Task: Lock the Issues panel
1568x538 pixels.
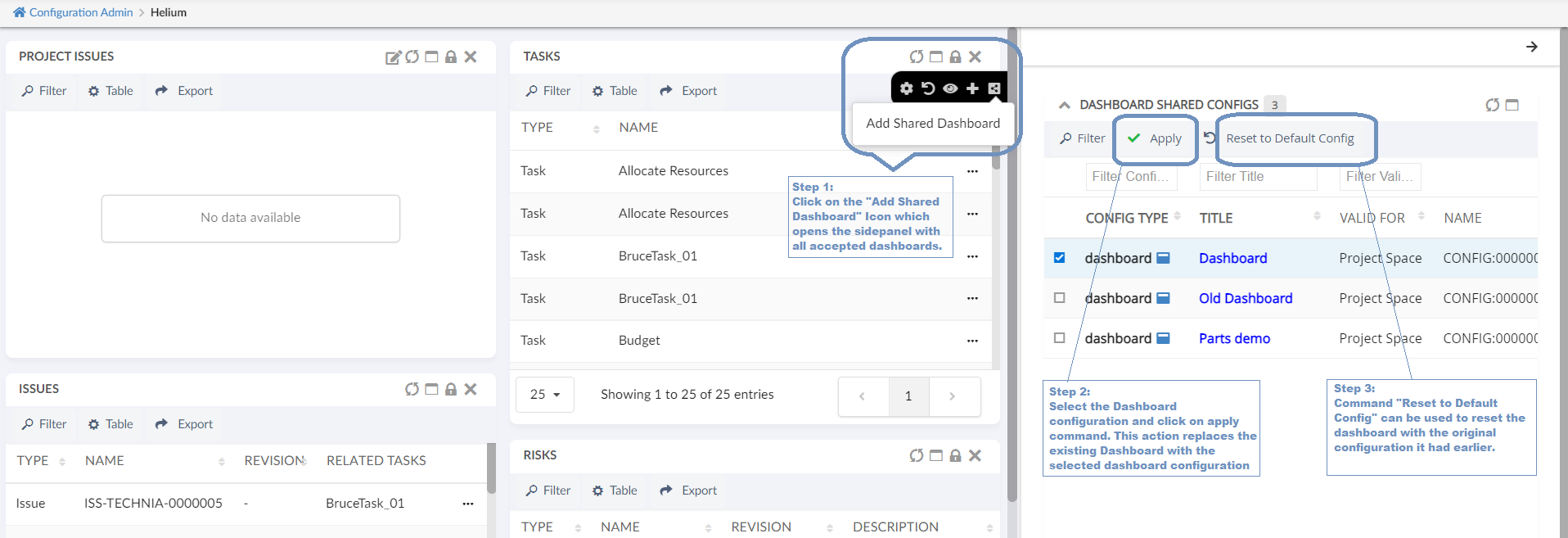Action: pos(451,389)
